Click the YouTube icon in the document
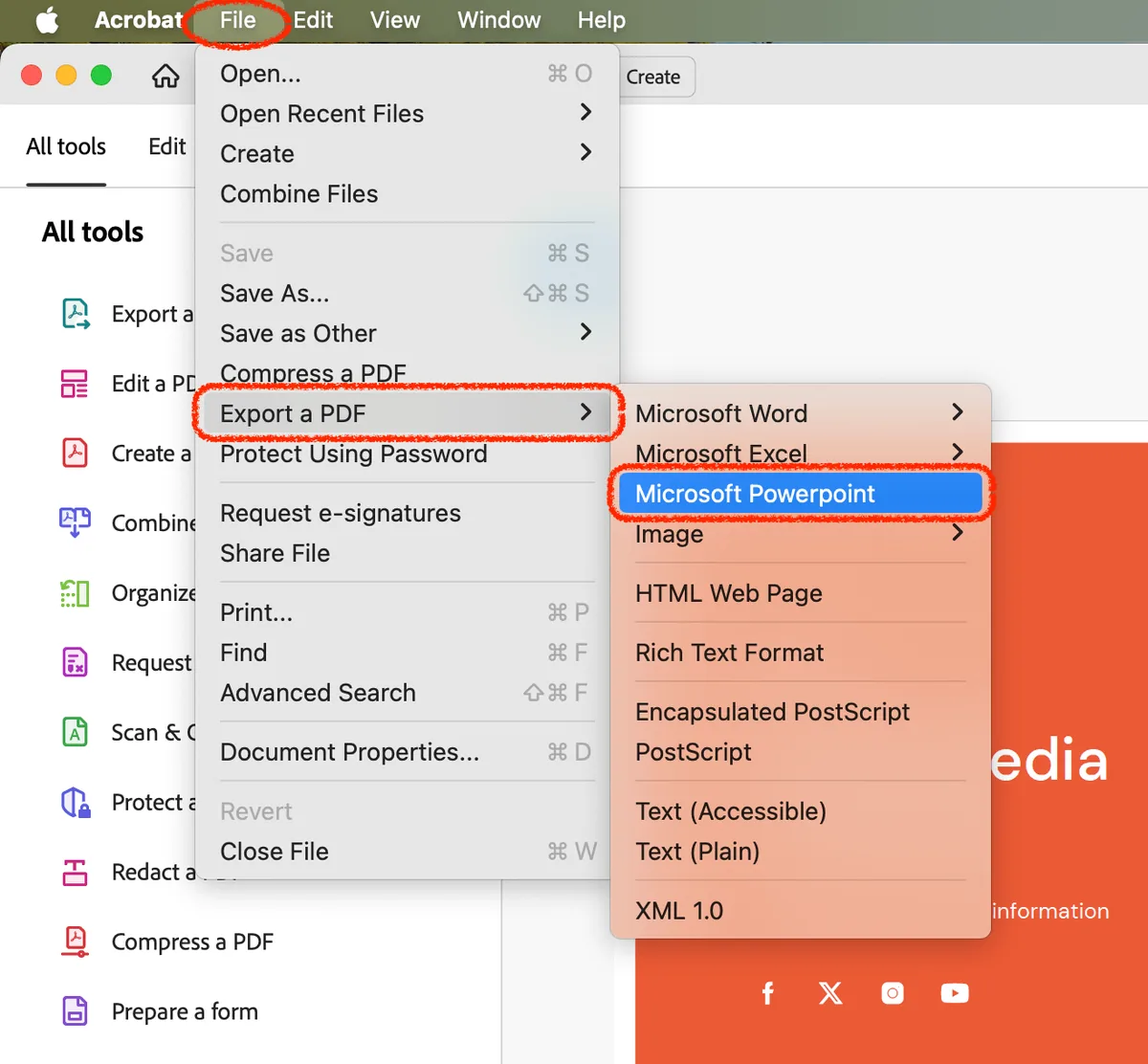Screen dimensions: 1148x1064 tap(954, 993)
